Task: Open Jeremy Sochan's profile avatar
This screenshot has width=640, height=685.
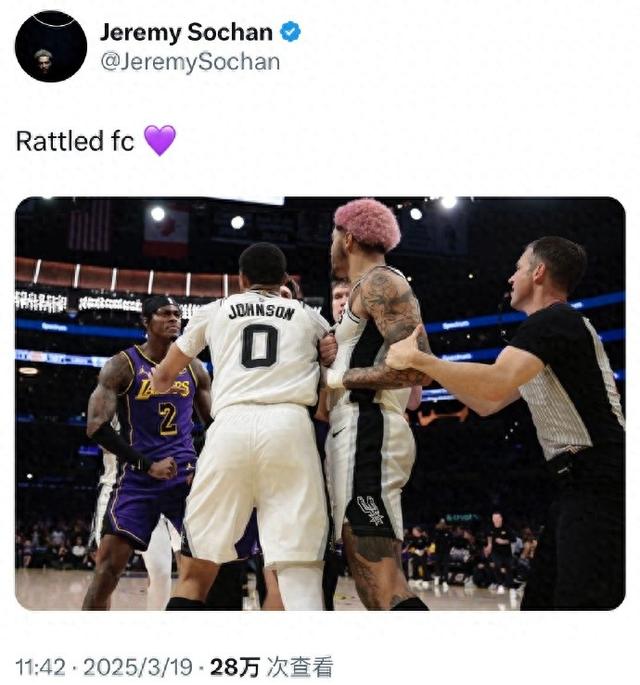Action: click(51, 46)
